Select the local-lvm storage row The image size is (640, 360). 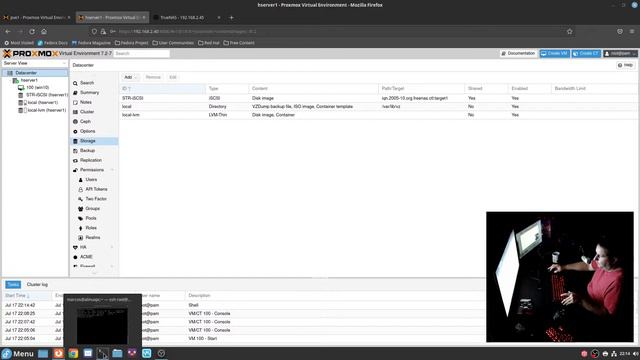(378, 115)
